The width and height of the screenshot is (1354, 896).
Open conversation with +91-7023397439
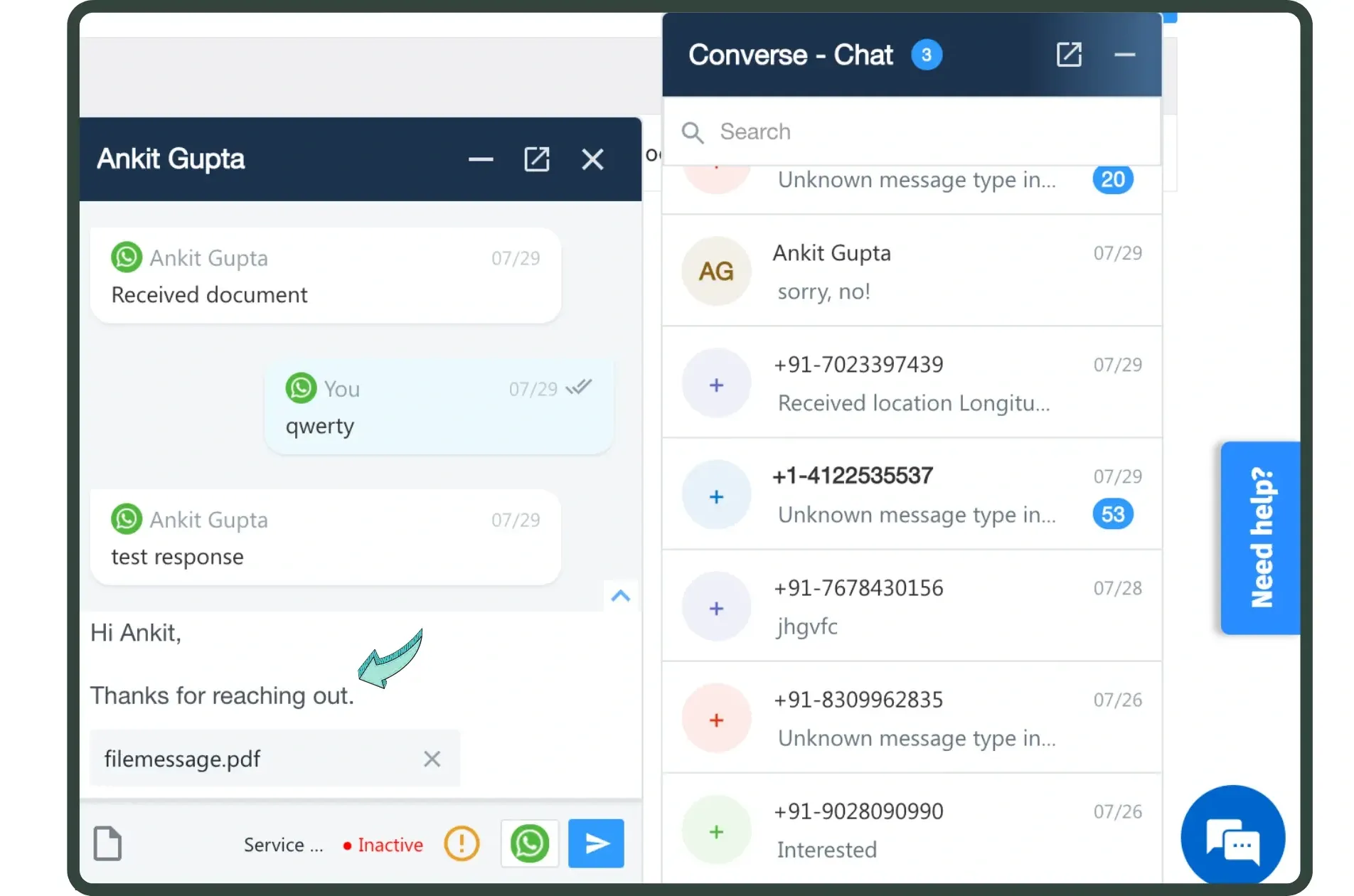[x=912, y=383]
